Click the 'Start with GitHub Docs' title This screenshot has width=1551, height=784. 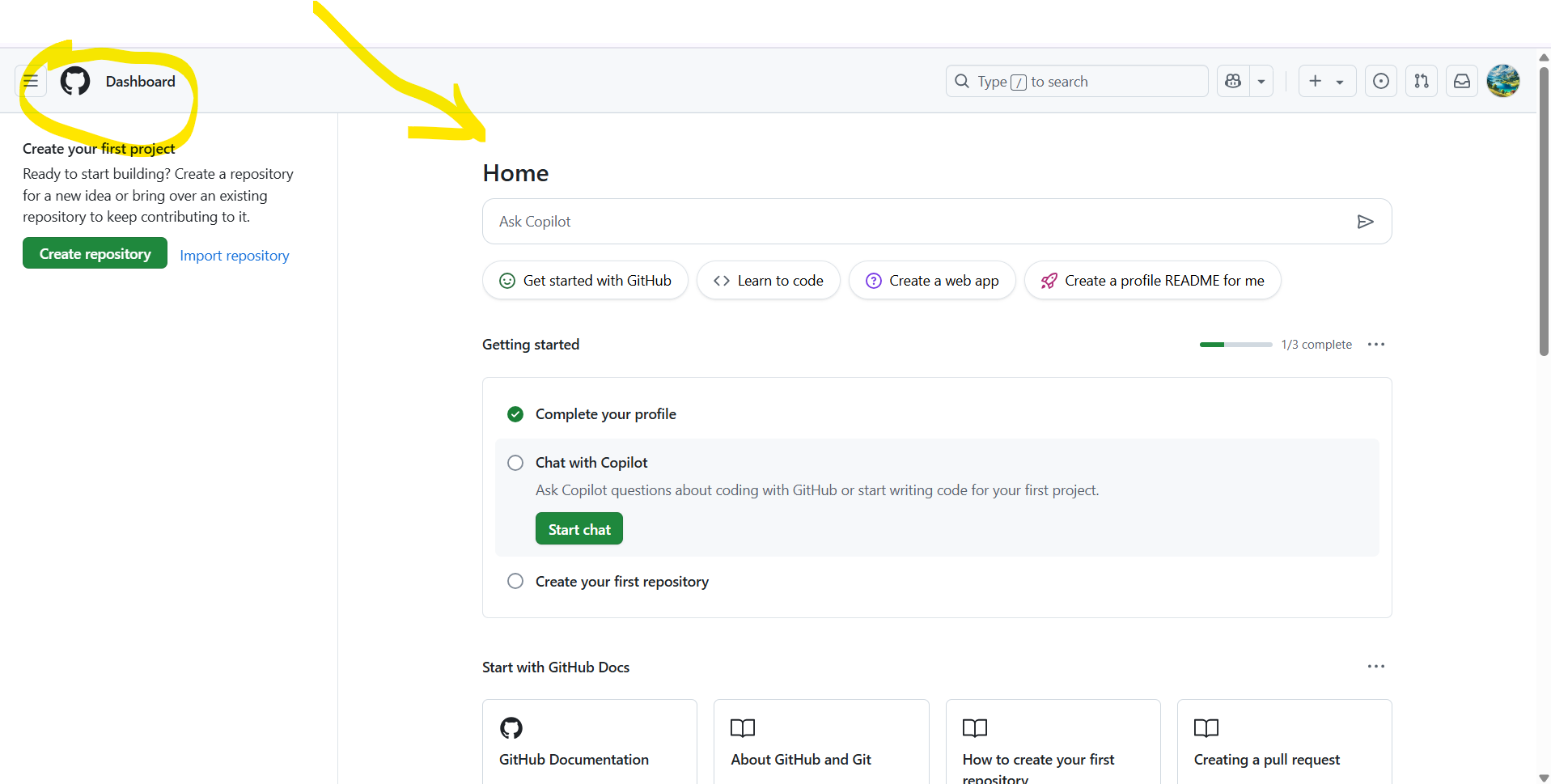click(x=556, y=667)
